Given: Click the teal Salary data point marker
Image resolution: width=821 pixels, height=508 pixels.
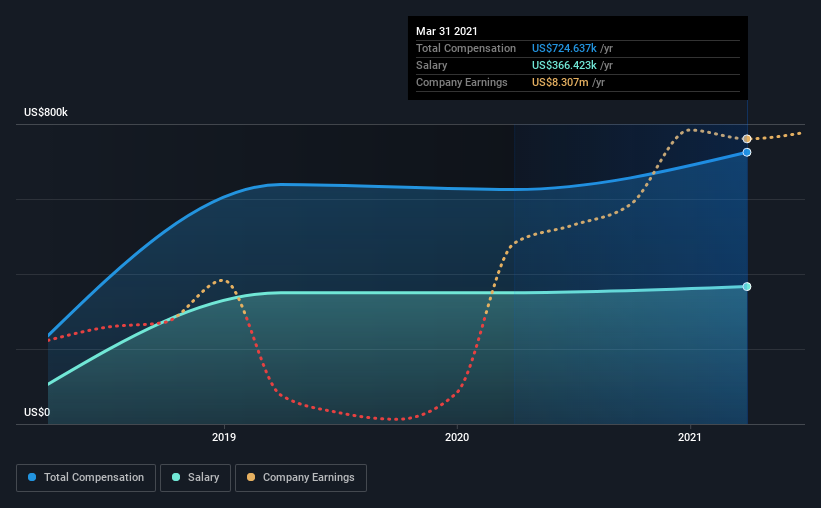Looking at the screenshot, I should pos(747,286).
